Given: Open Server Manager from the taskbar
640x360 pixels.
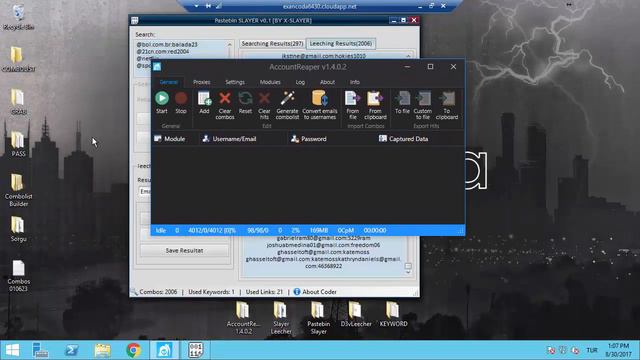Looking at the screenshot, I should click(40, 350).
